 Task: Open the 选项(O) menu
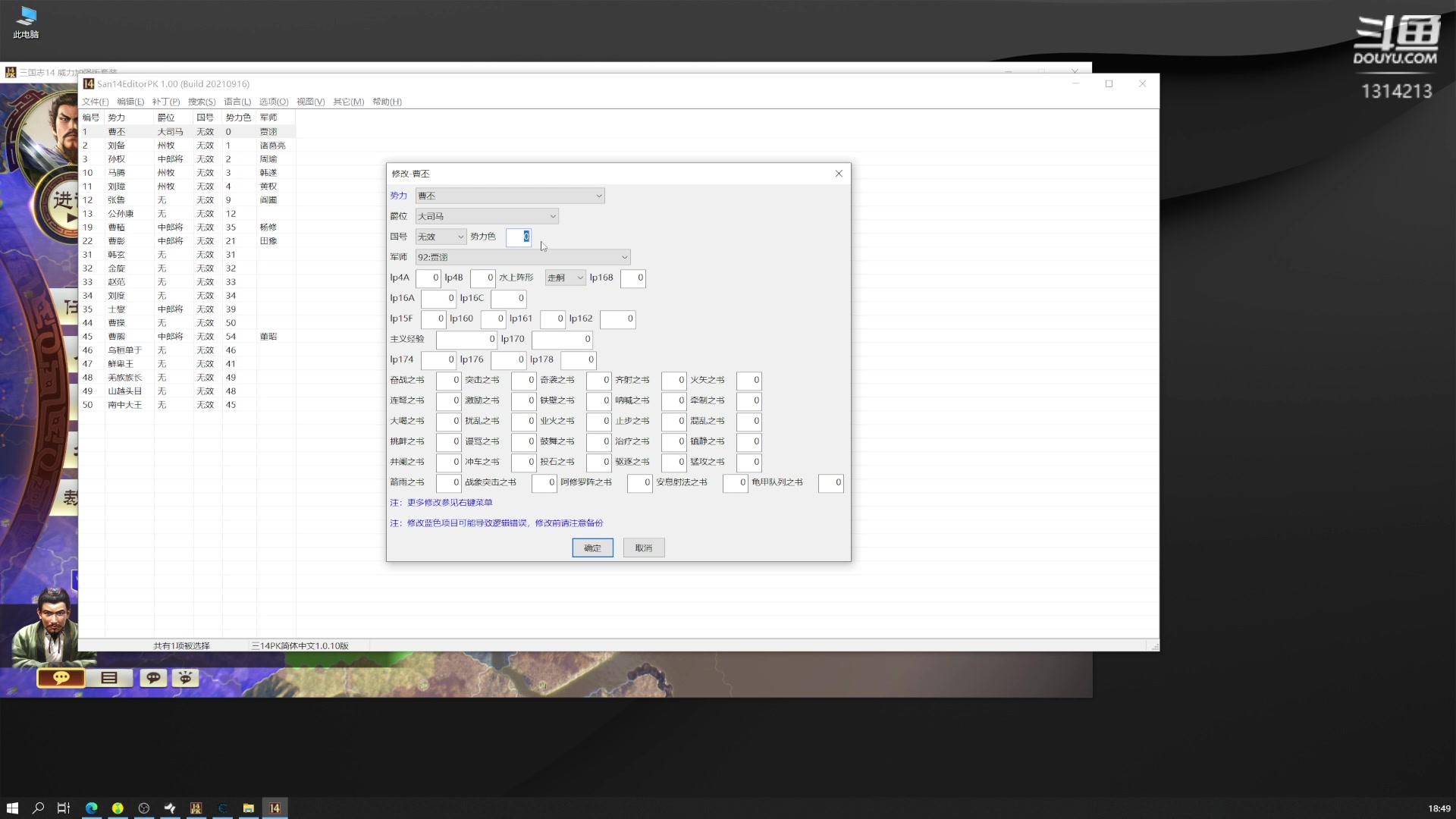(274, 102)
